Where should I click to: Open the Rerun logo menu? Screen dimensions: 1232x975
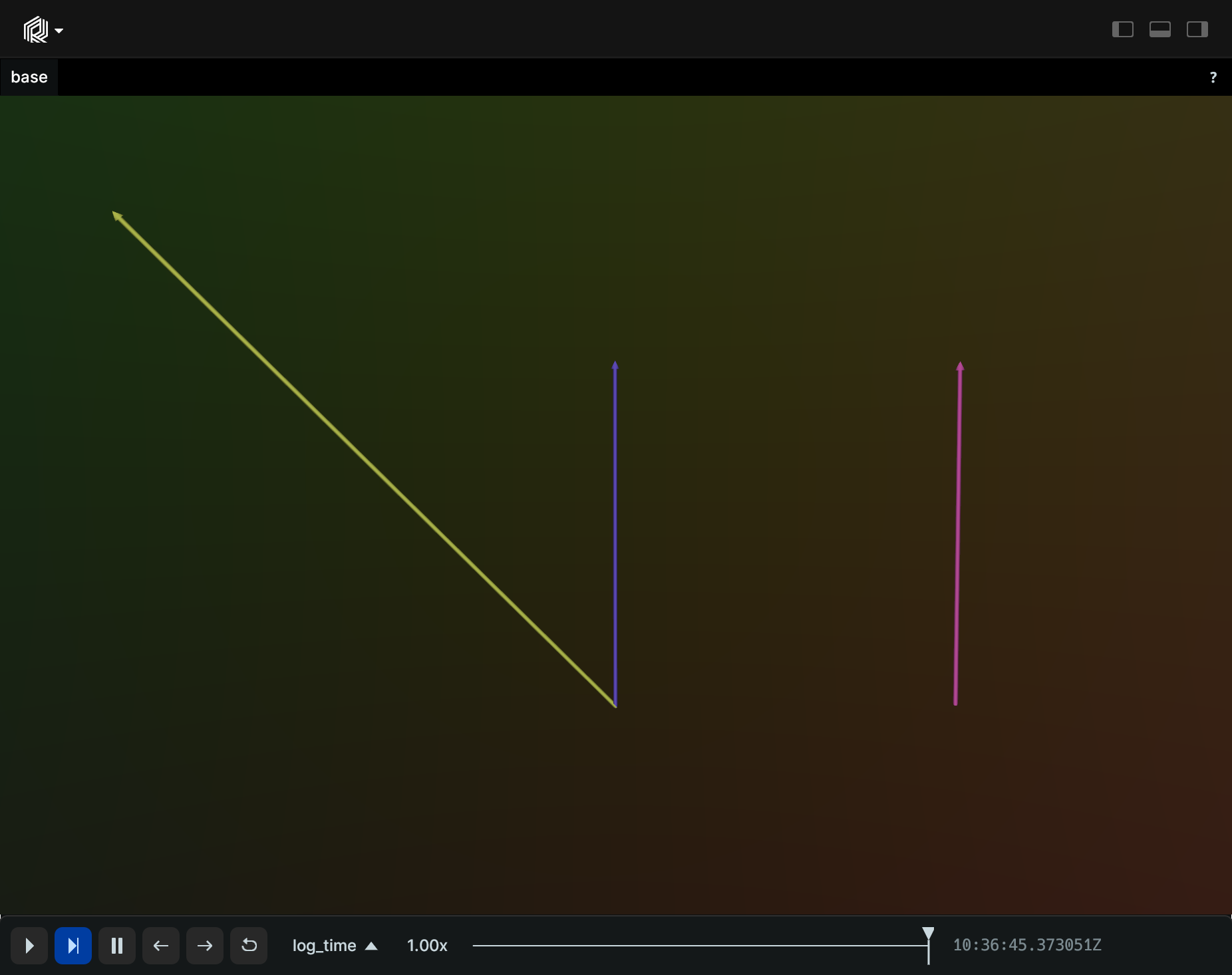pyautogui.click(x=43, y=30)
